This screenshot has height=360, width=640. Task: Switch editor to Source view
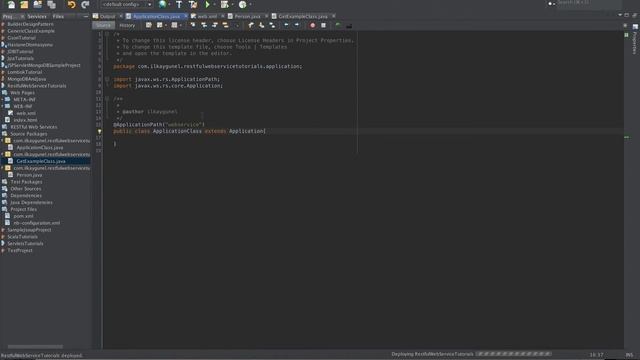click(103, 25)
